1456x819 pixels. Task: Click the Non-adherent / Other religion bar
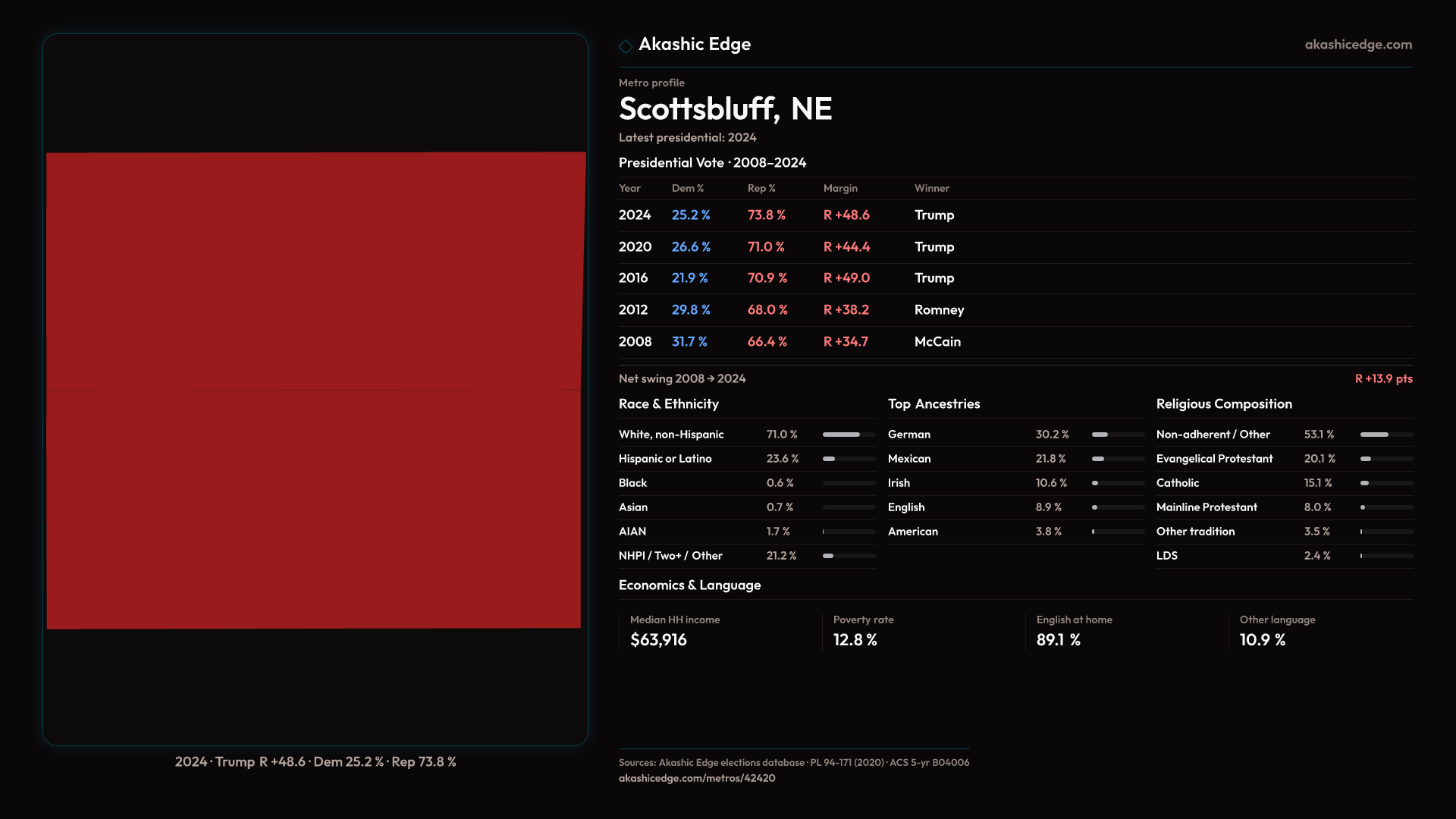1385,435
